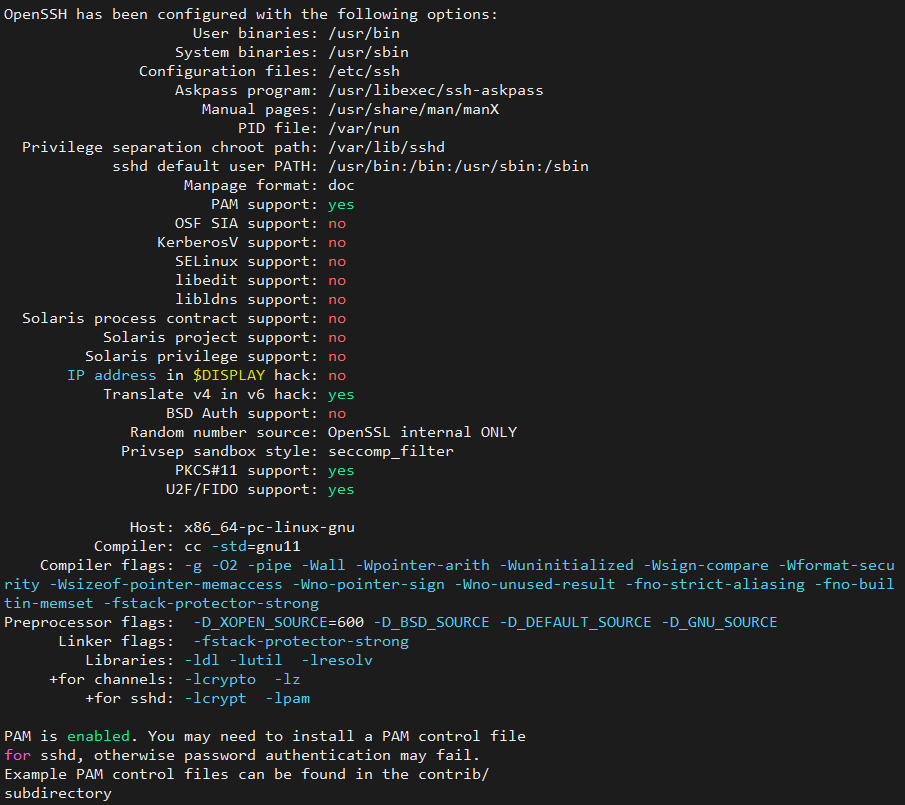The height and width of the screenshot is (805, 905).
Task: Click '/var/run' PID file path
Action: (x=364, y=128)
